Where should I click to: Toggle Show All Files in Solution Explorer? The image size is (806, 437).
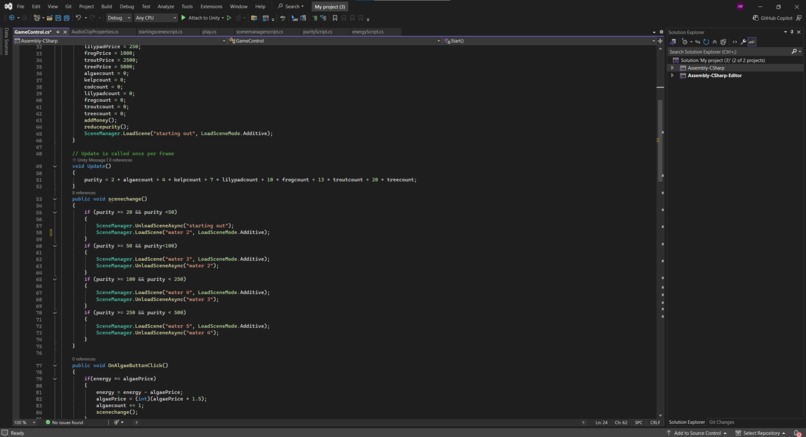pyautogui.click(x=723, y=42)
